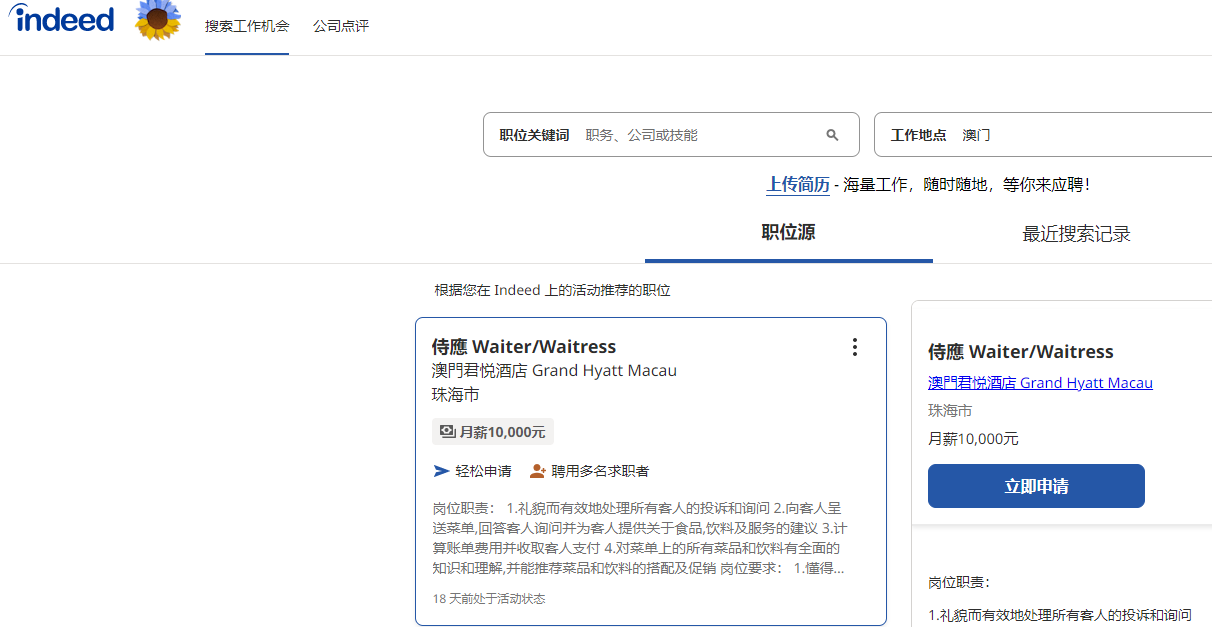Click the 轻松申请 paper plane icon
This screenshot has width=1212, height=627.
coord(441,471)
